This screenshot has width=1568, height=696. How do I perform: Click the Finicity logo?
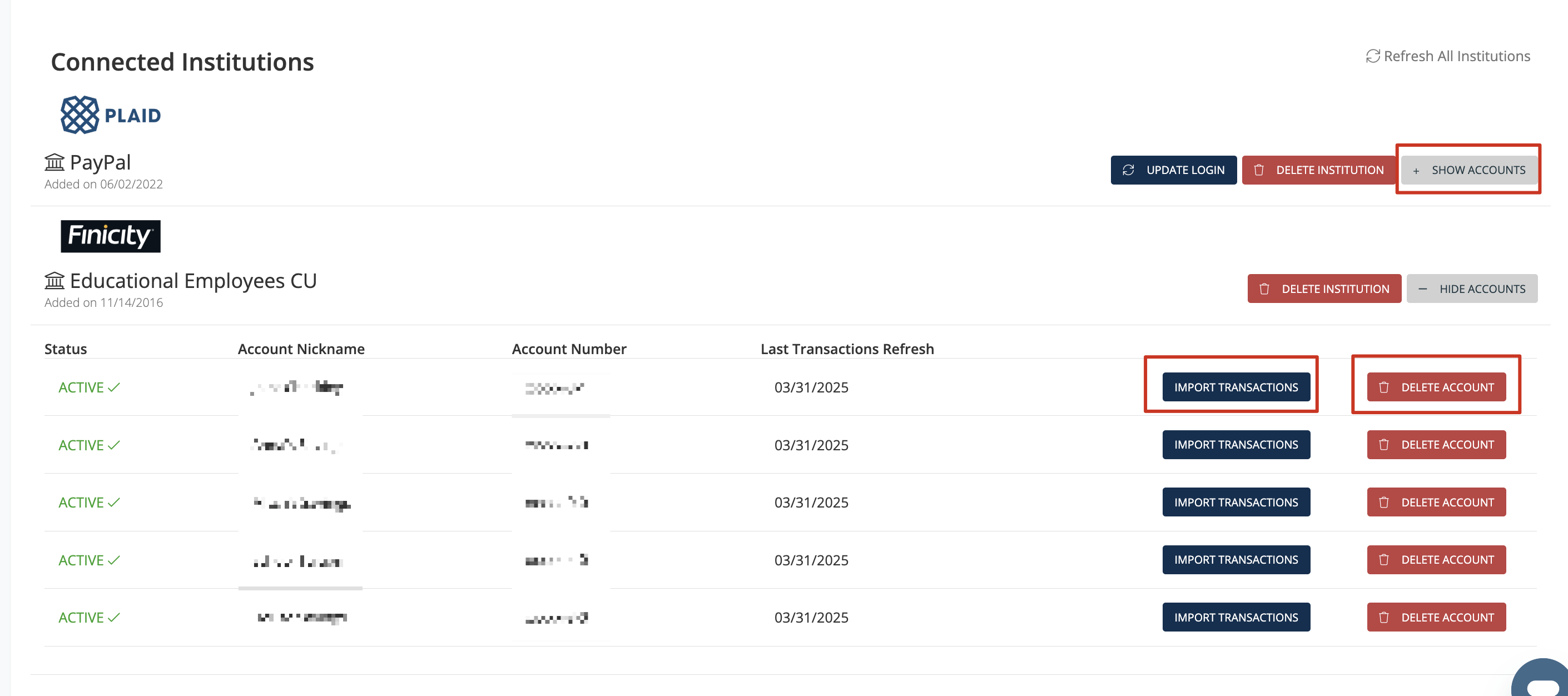pyautogui.click(x=111, y=236)
